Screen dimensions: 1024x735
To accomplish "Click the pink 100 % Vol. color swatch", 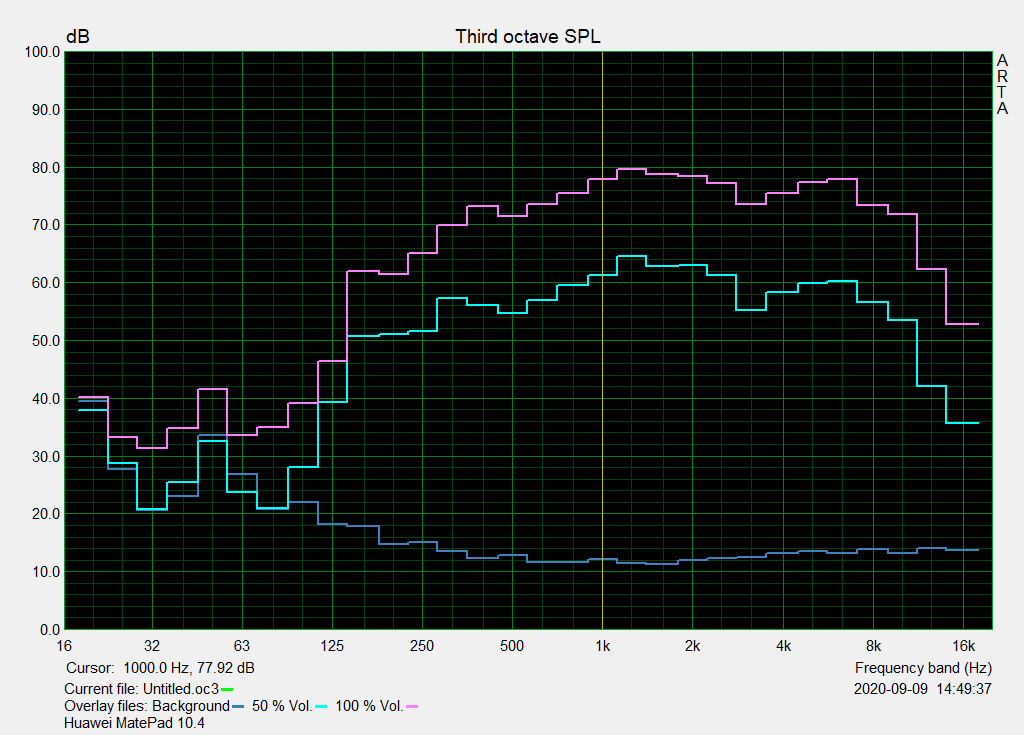I will (x=412, y=707).
